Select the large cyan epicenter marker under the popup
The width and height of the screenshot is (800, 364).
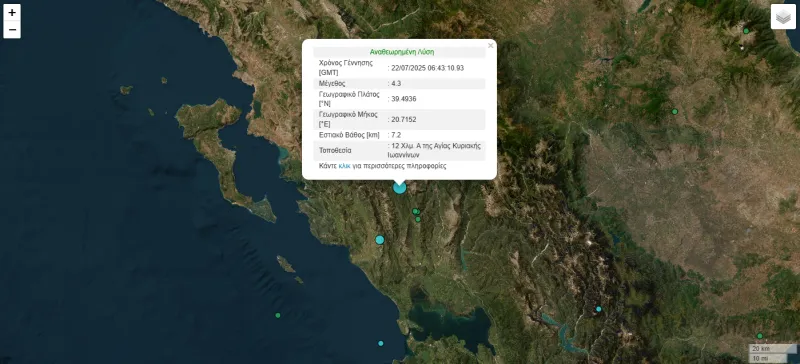tap(399, 187)
